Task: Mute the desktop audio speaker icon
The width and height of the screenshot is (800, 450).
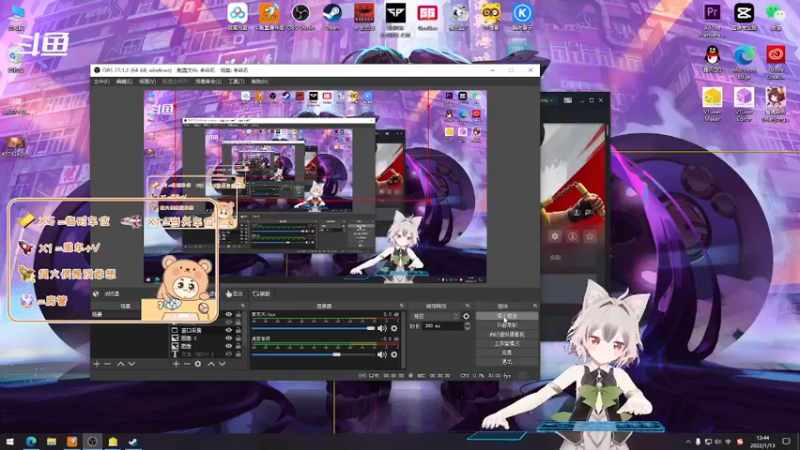Action: point(382,354)
